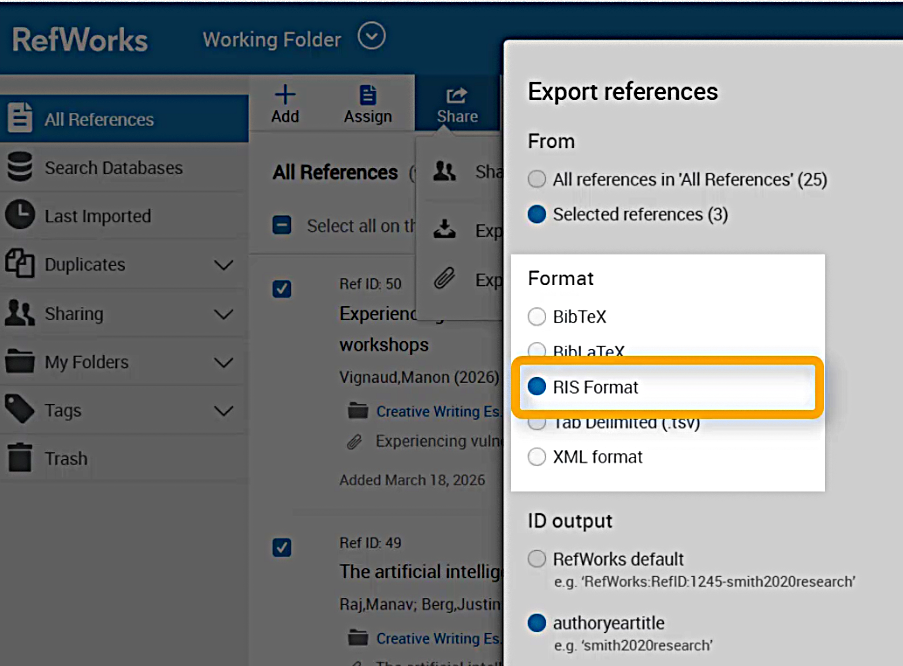Click the export download icon in Share menu
The height and width of the screenshot is (666, 903).
click(445, 230)
